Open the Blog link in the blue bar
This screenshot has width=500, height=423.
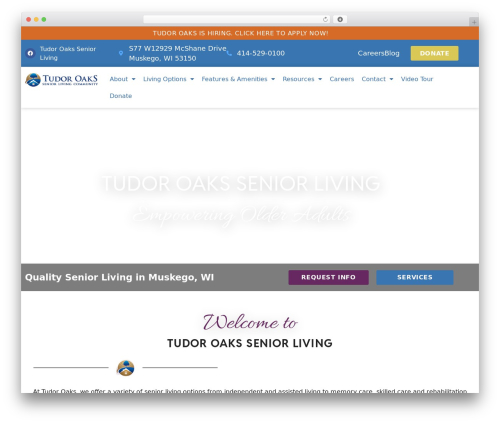(x=392, y=53)
